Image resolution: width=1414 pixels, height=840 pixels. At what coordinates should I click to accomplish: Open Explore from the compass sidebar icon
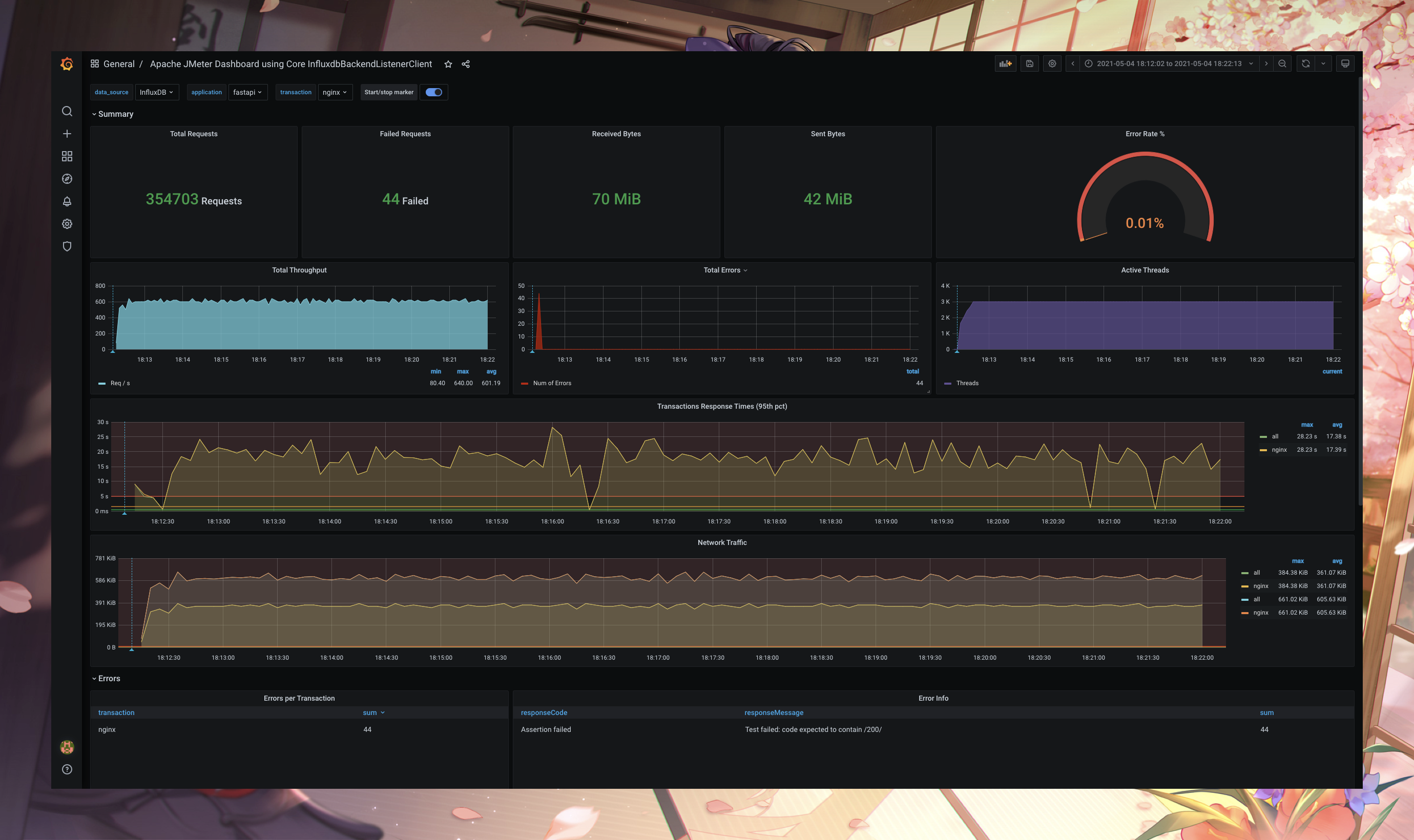pyautogui.click(x=67, y=178)
